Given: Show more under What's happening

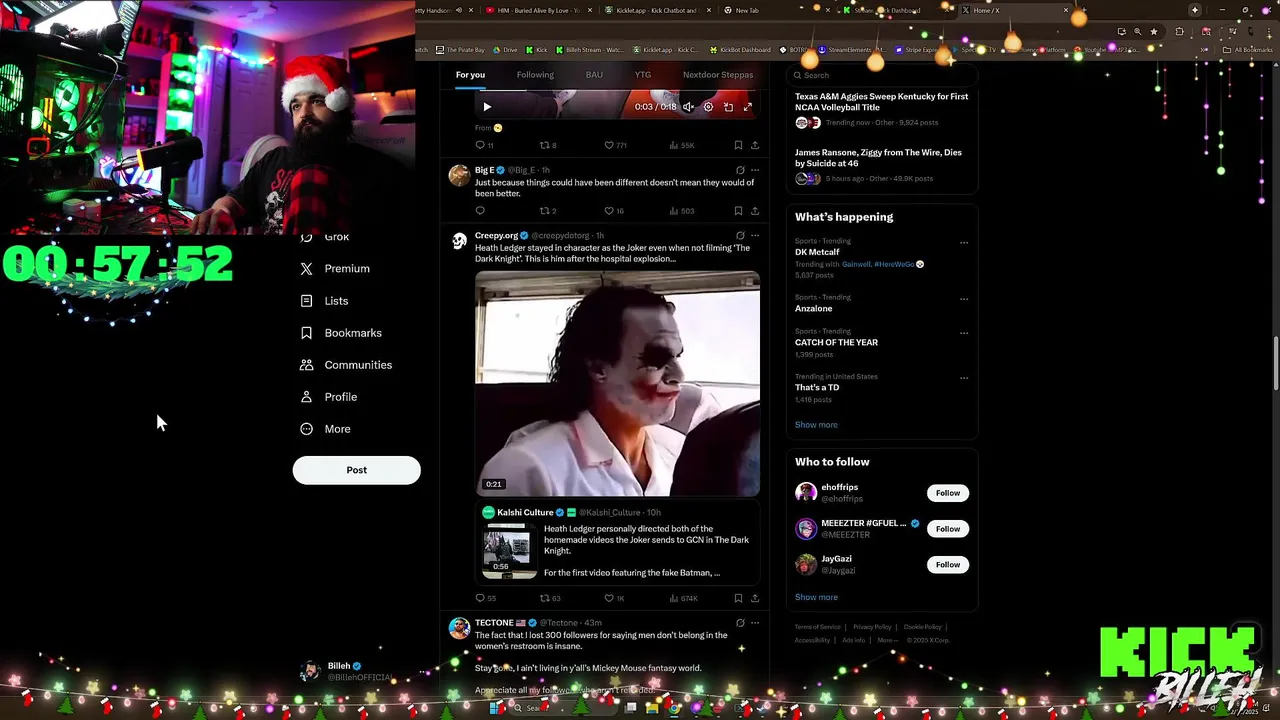Looking at the screenshot, I should (x=816, y=425).
